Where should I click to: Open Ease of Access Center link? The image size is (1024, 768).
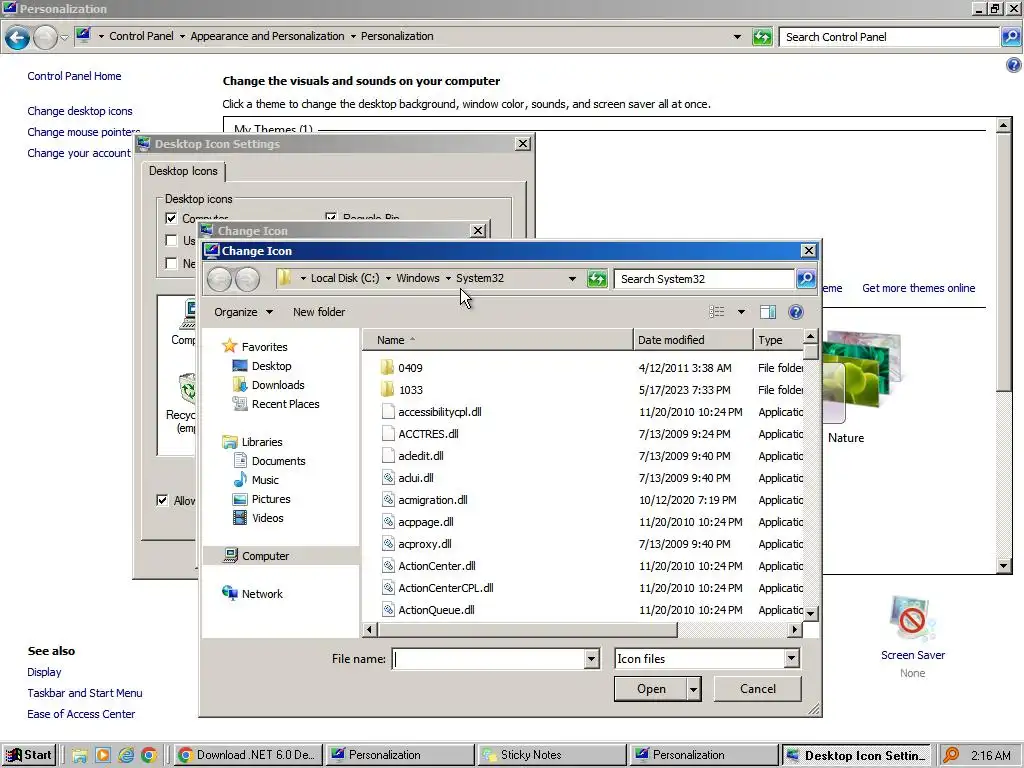[x=81, y=714]
